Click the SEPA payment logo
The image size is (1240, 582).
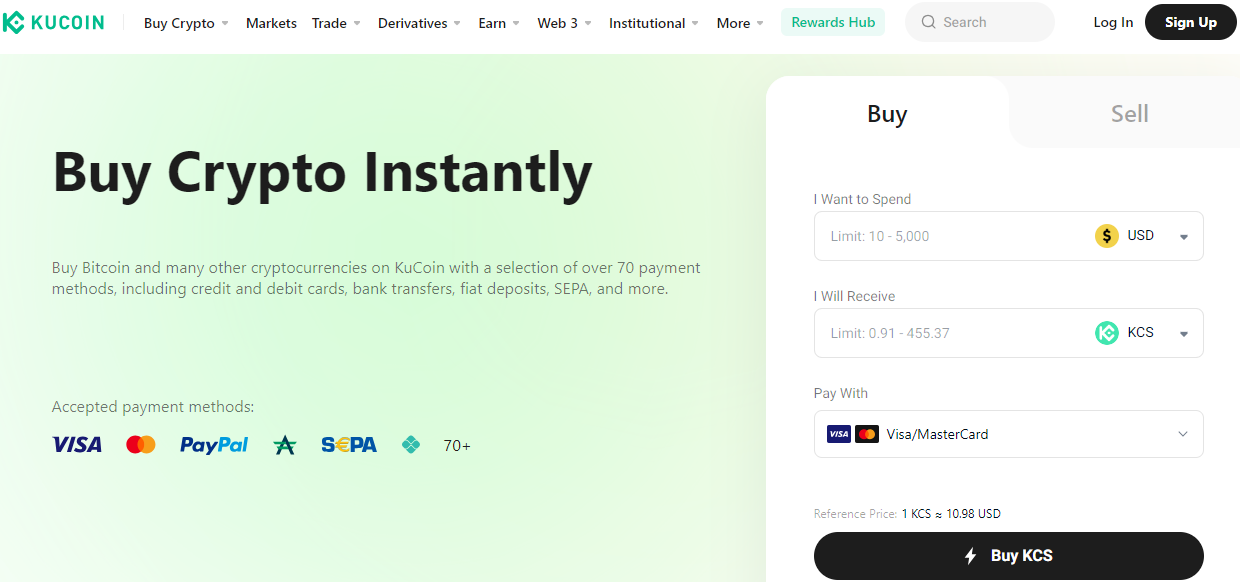(x=349, y=445)
